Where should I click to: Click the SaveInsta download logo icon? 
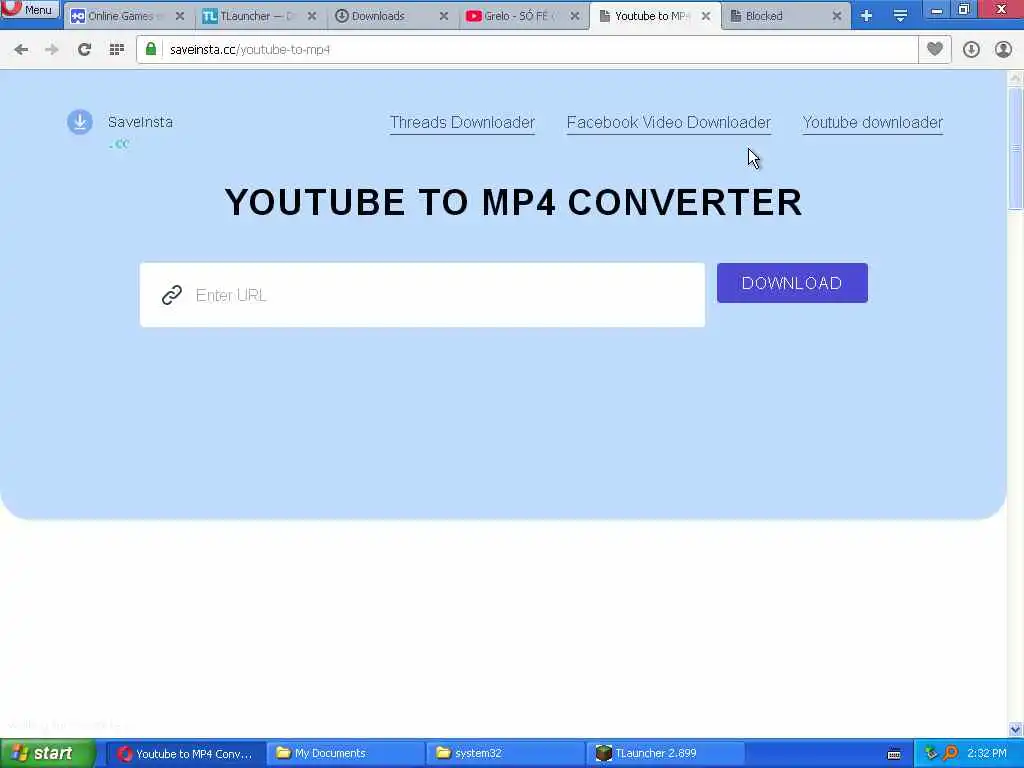[80, 122]
